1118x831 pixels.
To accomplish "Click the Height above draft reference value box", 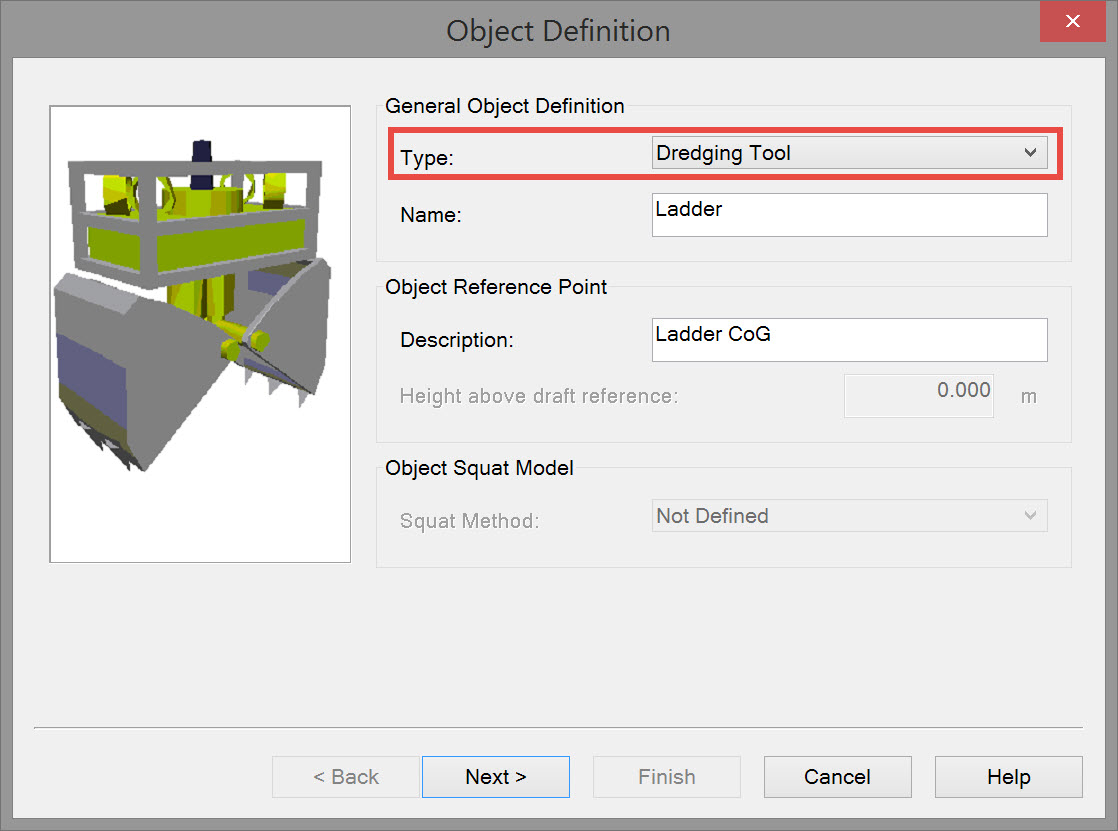I will [x=919, y=395].
